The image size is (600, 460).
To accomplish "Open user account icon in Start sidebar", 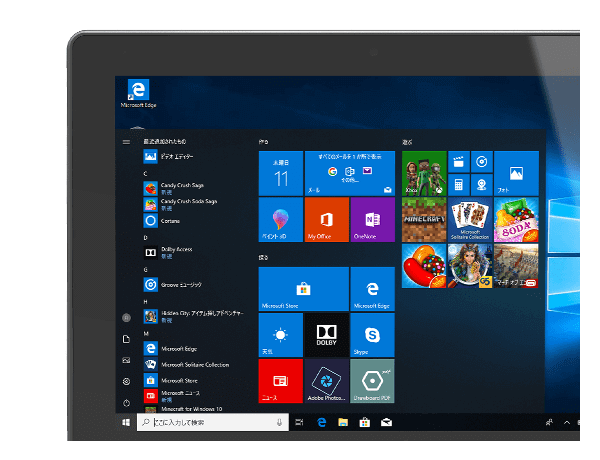I will click(126, 318).
